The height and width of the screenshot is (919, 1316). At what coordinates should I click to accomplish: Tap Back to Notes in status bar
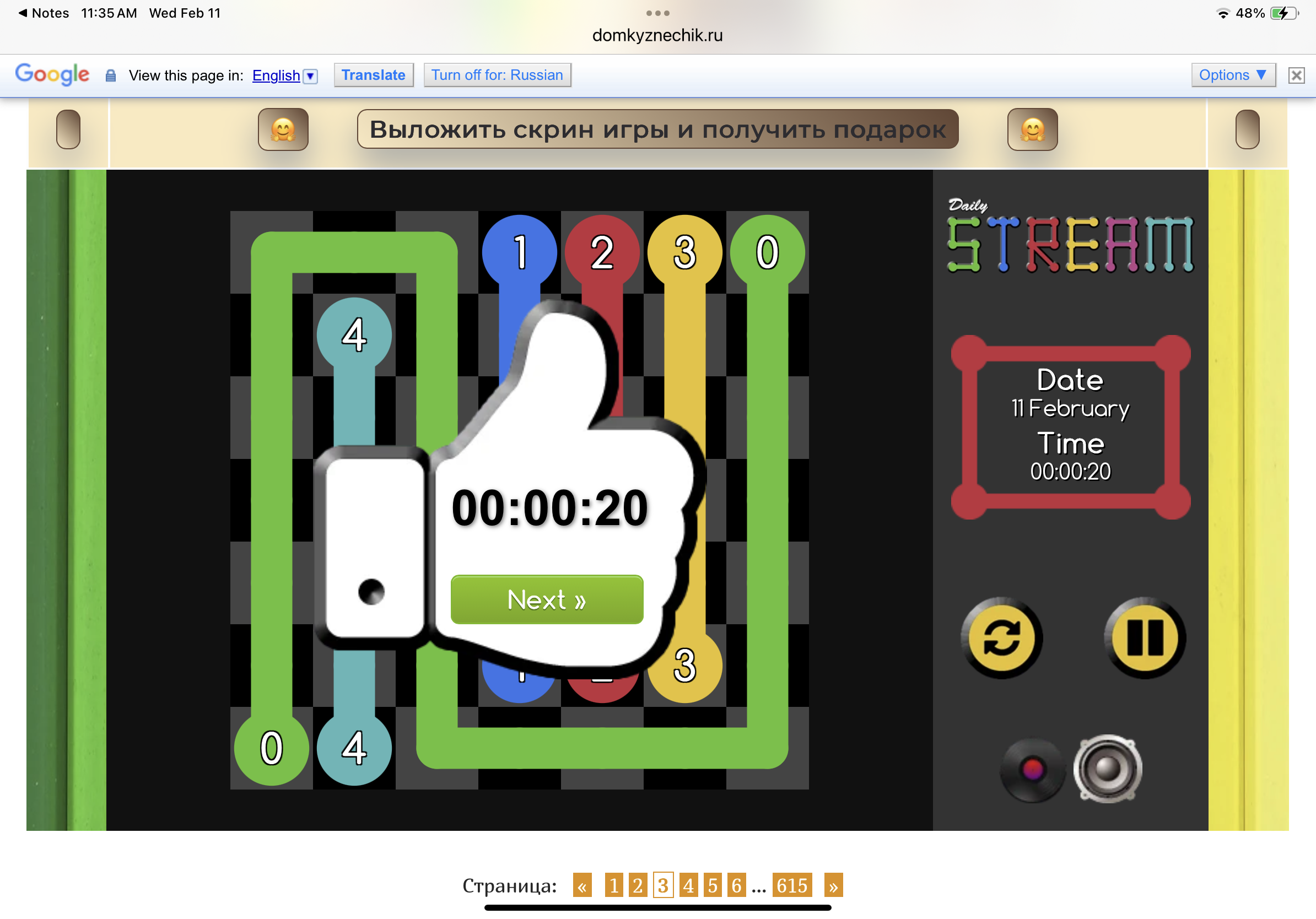click(x=44, y=13)
